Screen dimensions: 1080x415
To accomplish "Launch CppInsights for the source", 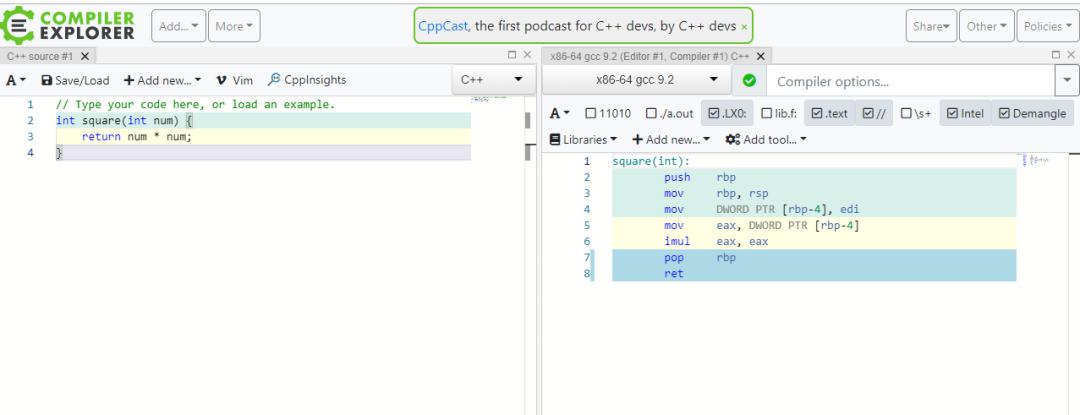I will coord(307,80).
